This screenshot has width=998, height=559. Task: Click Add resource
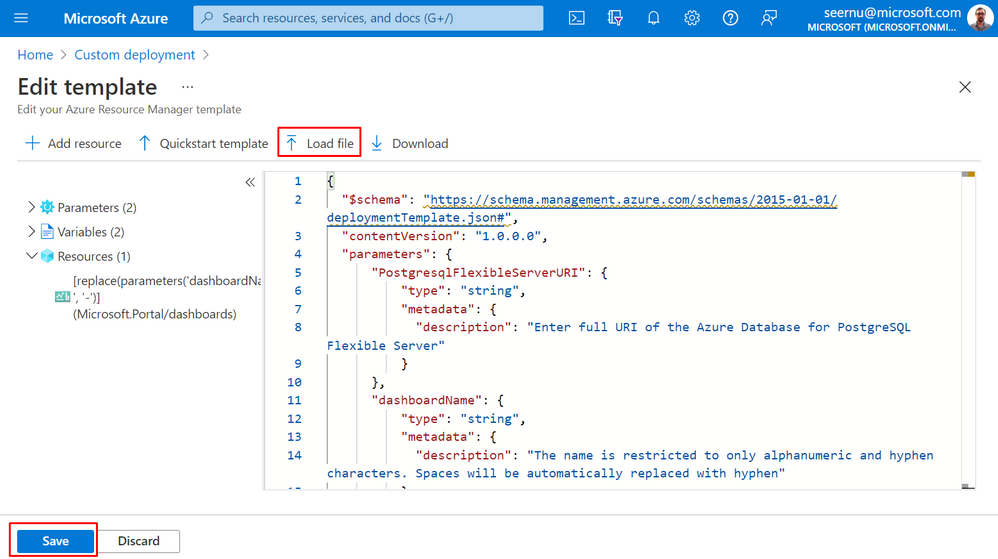coord(73,143)
